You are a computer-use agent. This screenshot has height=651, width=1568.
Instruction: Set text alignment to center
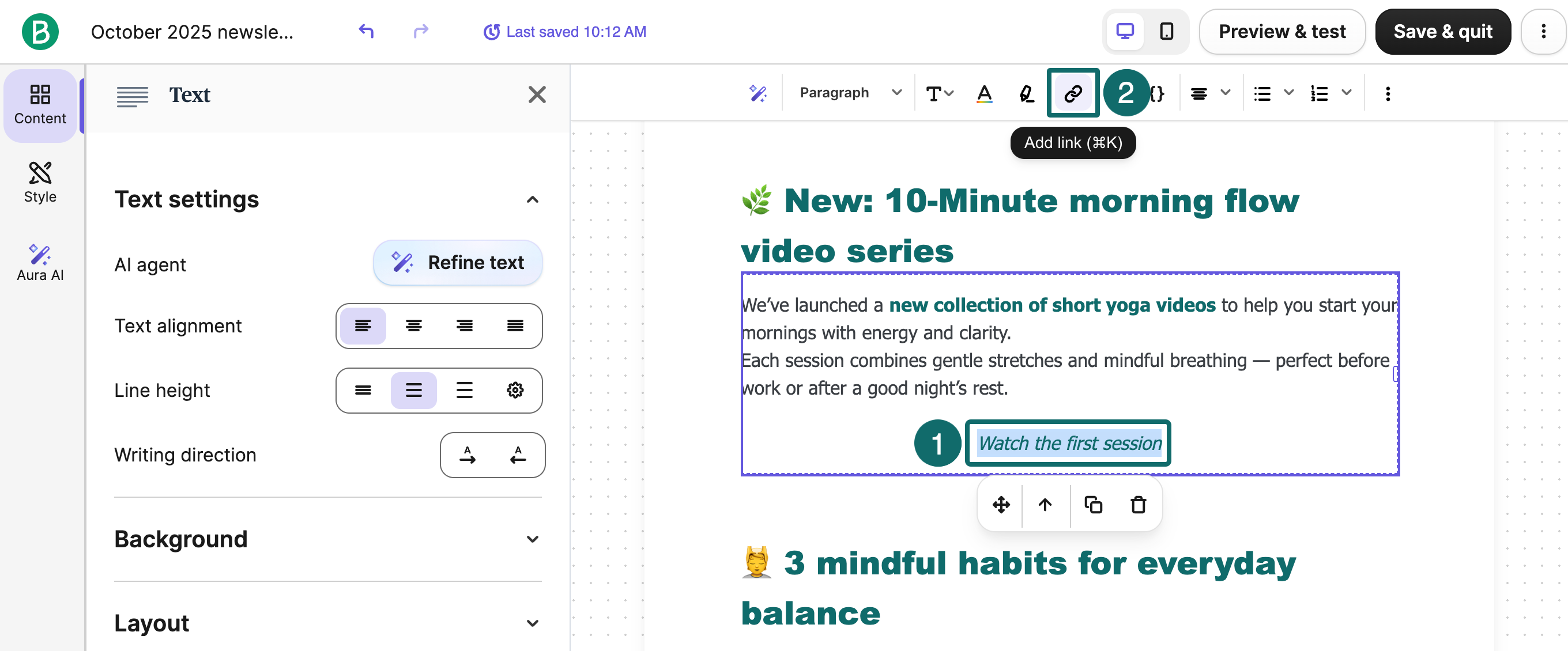(x=413, y=325)
